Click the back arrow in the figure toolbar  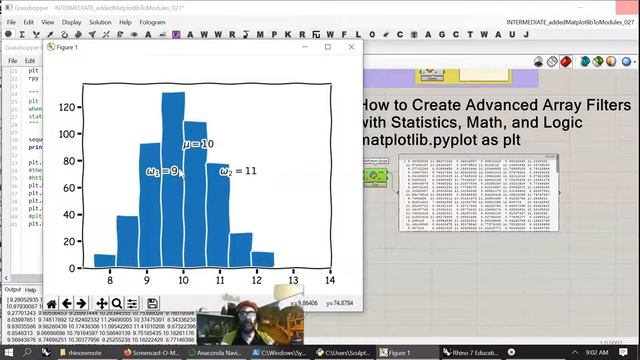coord(67,303)
